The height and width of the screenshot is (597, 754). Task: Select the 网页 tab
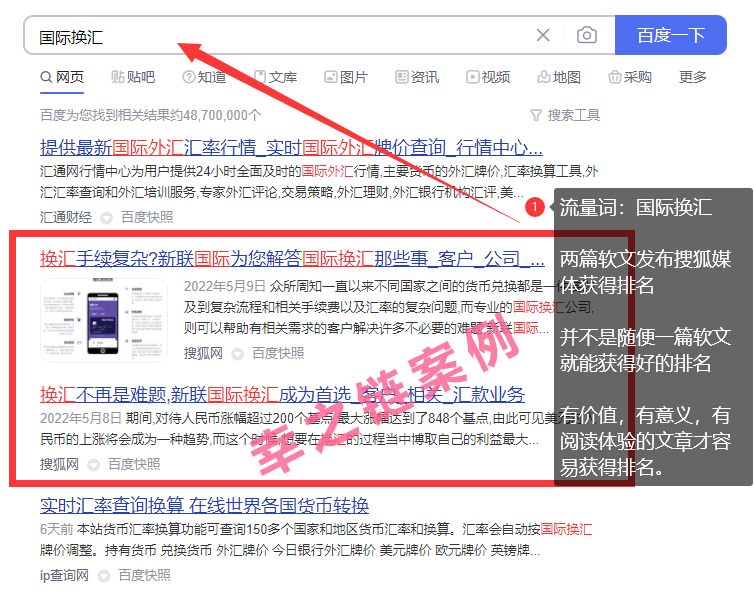(62, 77)
